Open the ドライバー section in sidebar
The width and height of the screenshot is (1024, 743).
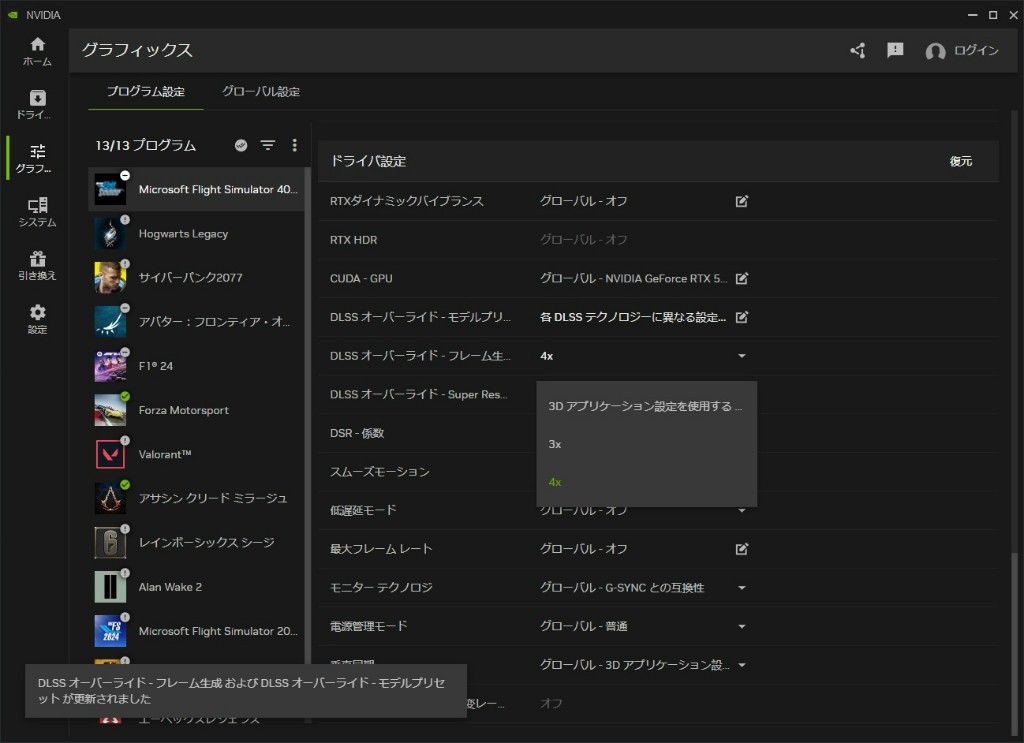(x=37, y=105)
